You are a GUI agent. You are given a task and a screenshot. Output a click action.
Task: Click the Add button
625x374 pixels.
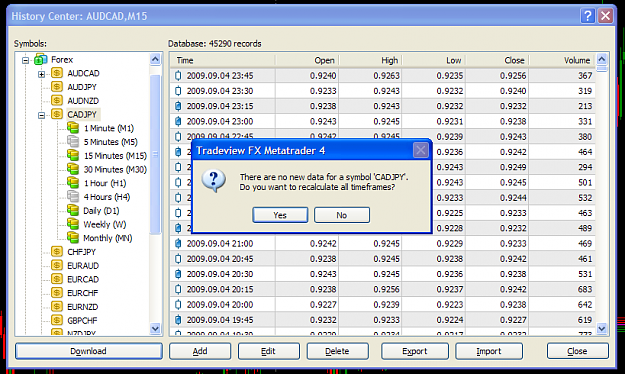tap(200, 351)
